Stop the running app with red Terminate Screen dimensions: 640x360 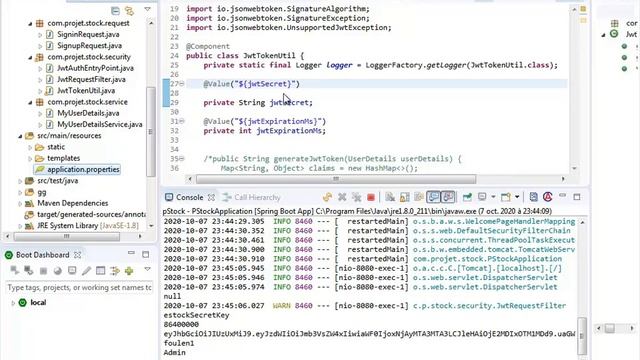pyautogui.click(x=371, y=198)
